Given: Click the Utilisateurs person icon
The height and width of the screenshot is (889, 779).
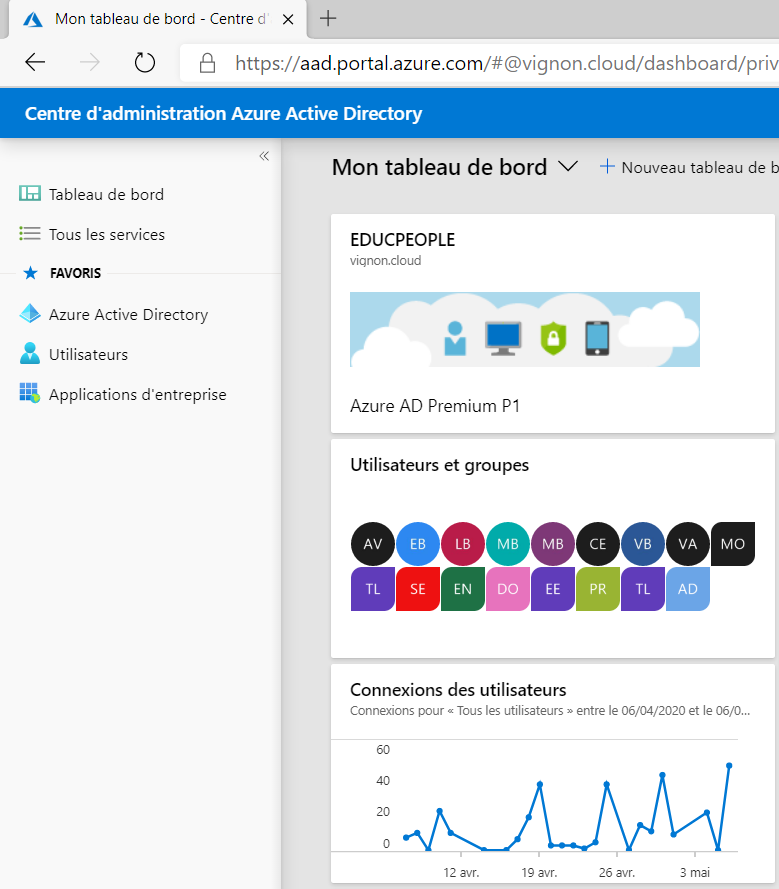Looking at the screenshot, I should pos(30,353).
